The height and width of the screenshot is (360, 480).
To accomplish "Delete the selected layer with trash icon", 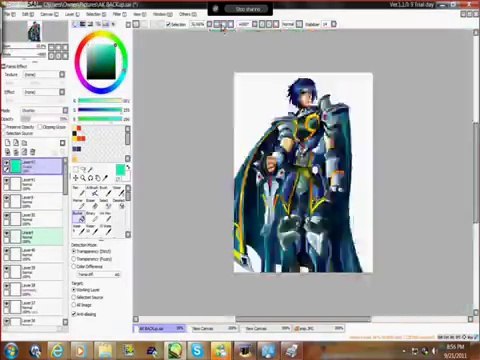I will point(33,152).
